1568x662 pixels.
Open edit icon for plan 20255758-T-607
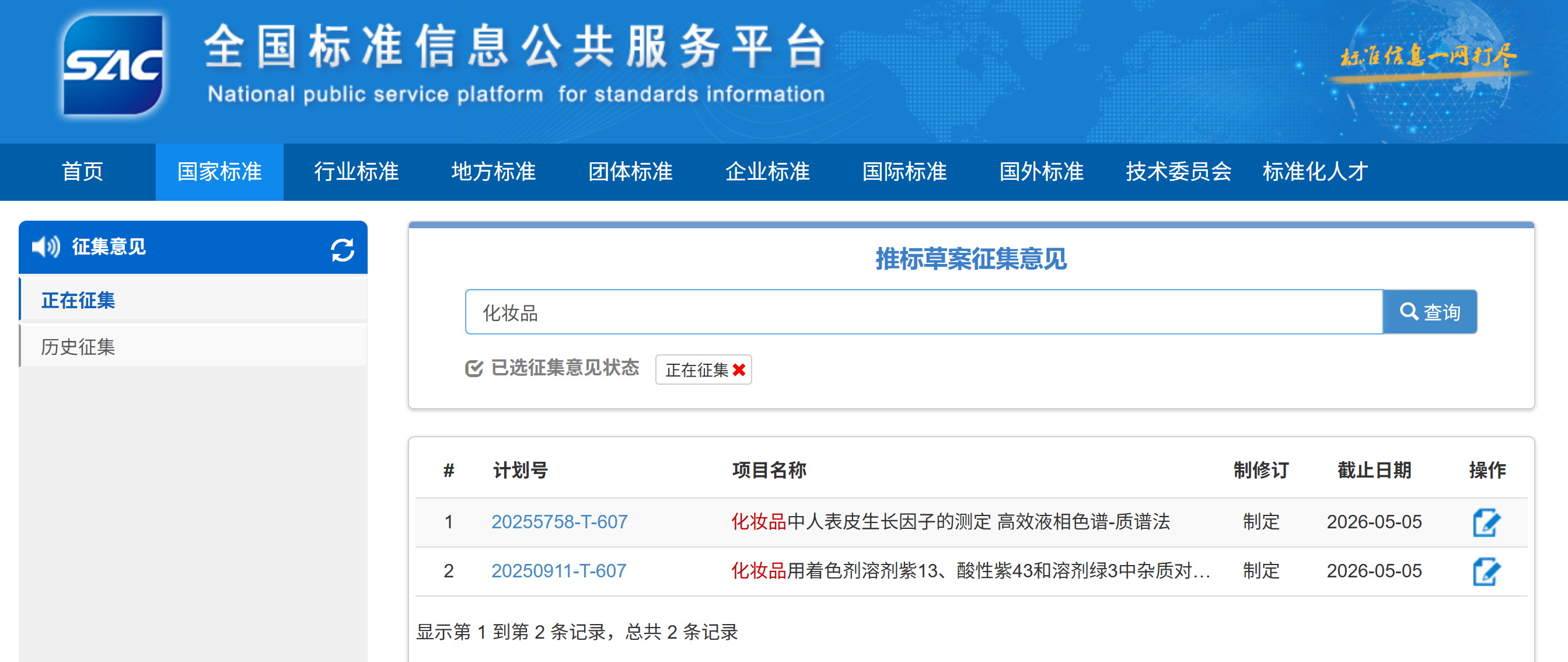pyautogui.click(x=1486, y=522)
